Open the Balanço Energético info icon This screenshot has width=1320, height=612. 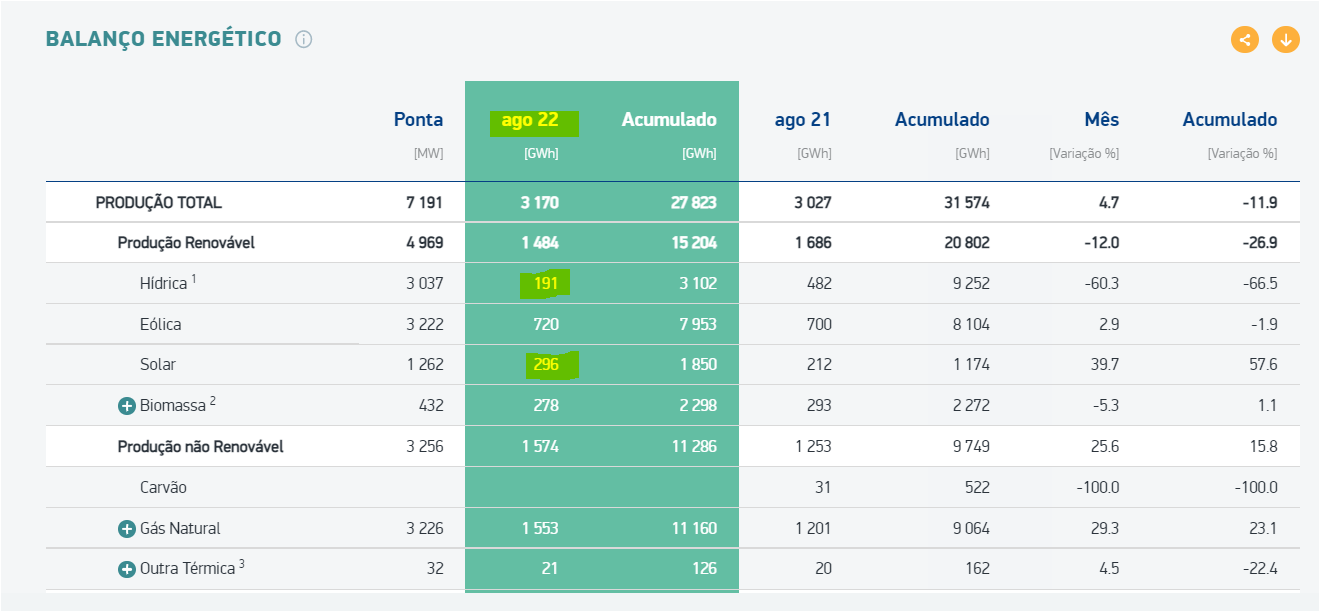coord(304,40)
